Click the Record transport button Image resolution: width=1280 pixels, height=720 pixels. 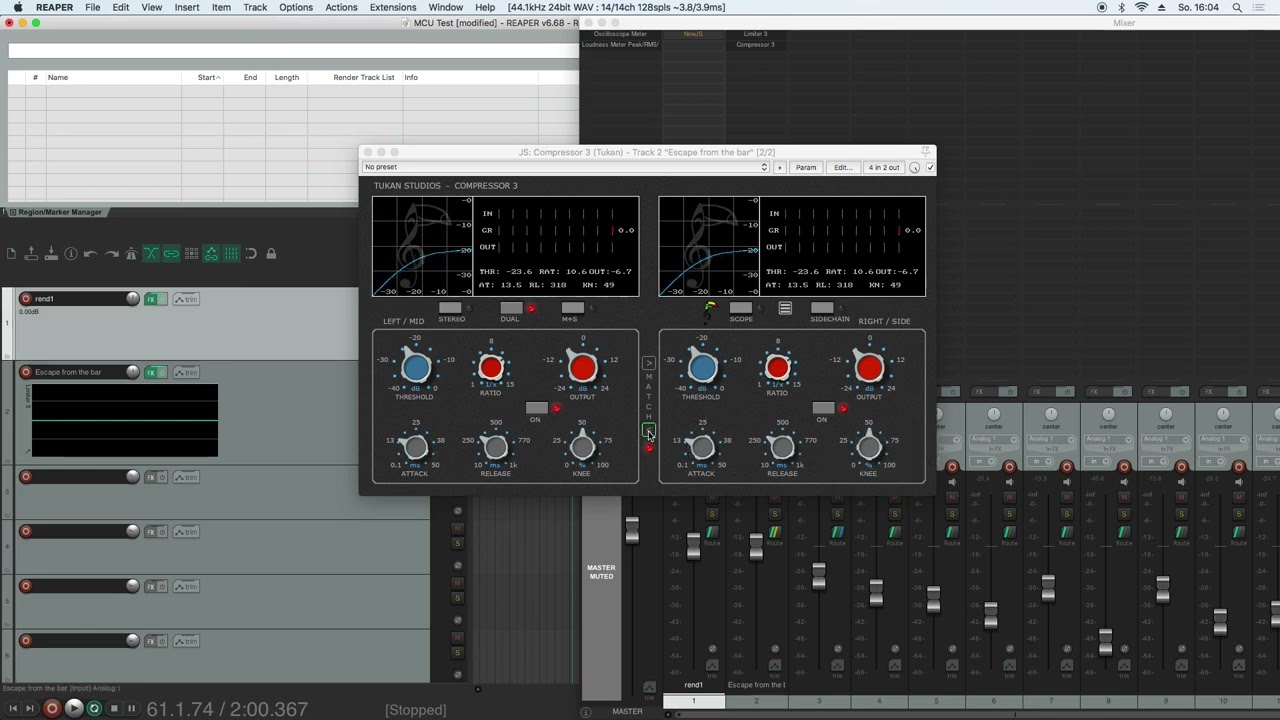(52, 708)
